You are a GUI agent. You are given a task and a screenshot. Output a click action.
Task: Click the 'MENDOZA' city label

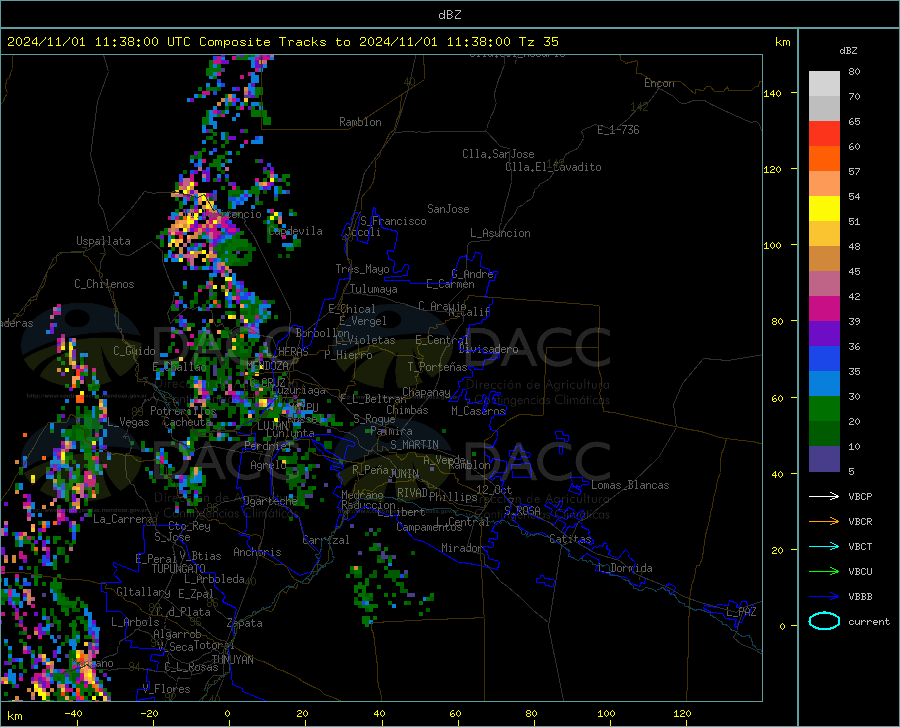[267, 366]
